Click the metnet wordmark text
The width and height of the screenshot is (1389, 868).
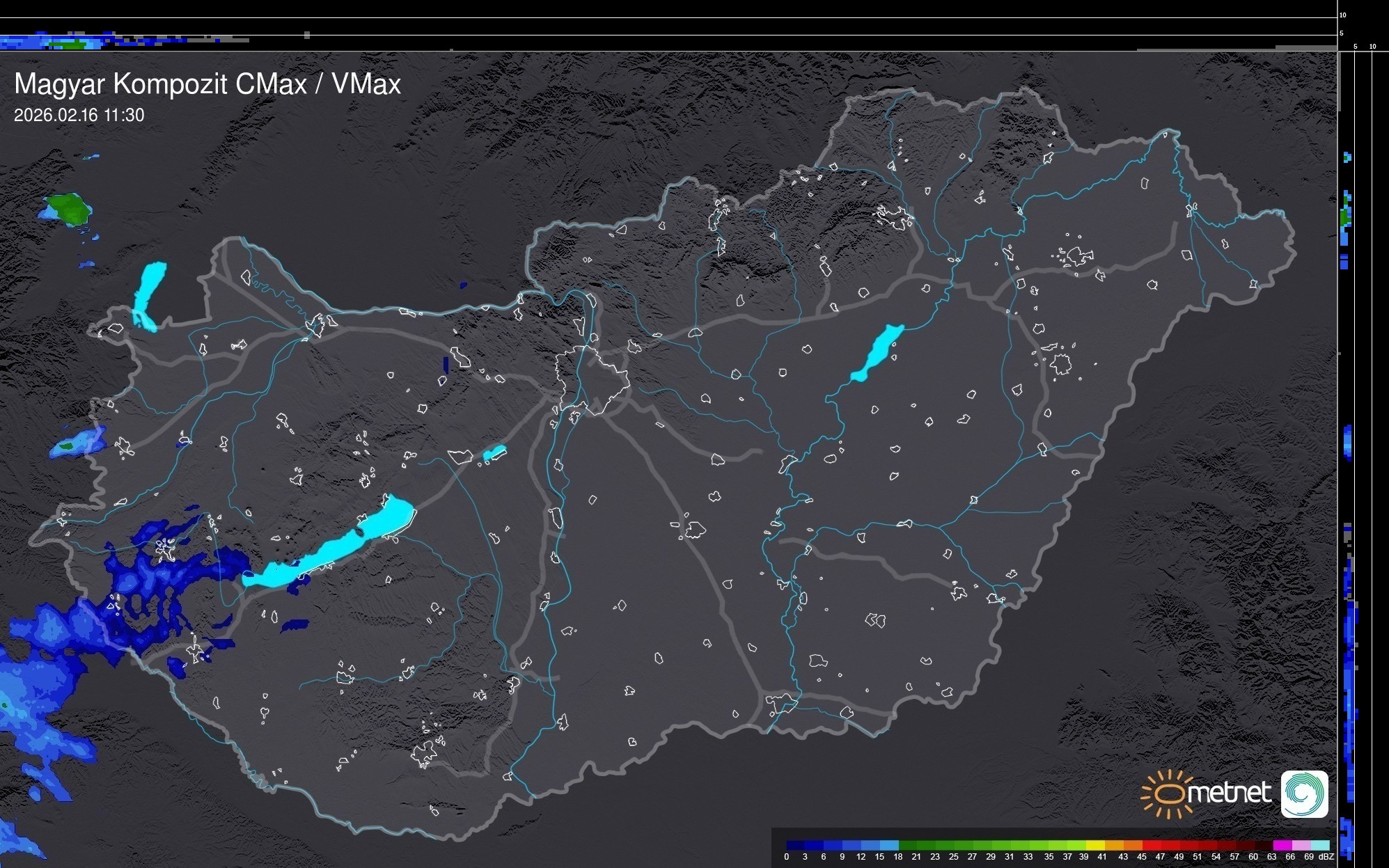coord(1230,793)
